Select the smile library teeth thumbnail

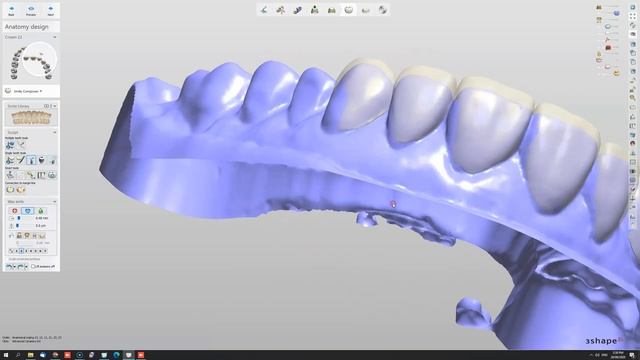click(31, 118)
